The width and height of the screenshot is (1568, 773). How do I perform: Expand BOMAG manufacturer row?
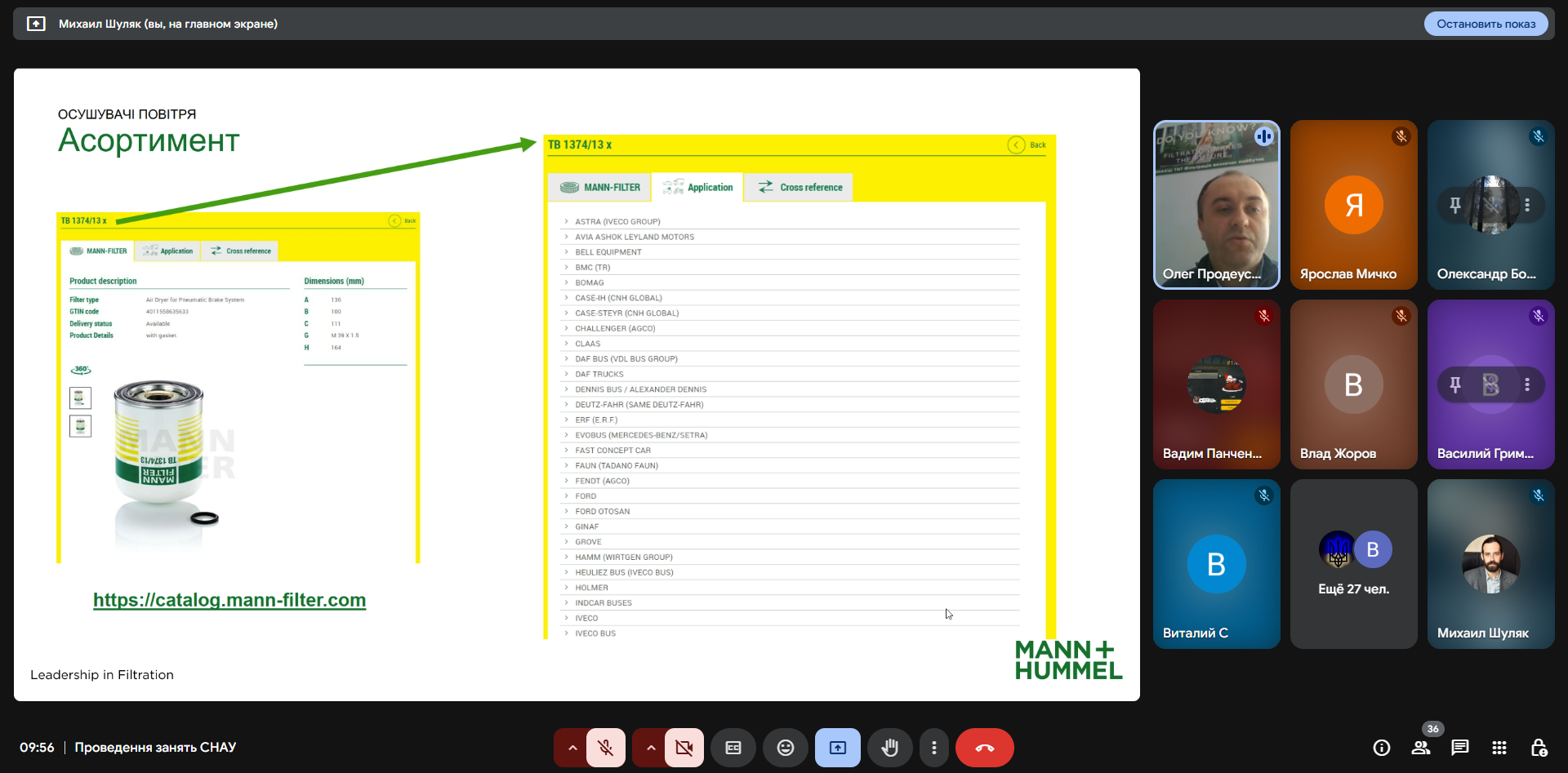click(791, 282)
